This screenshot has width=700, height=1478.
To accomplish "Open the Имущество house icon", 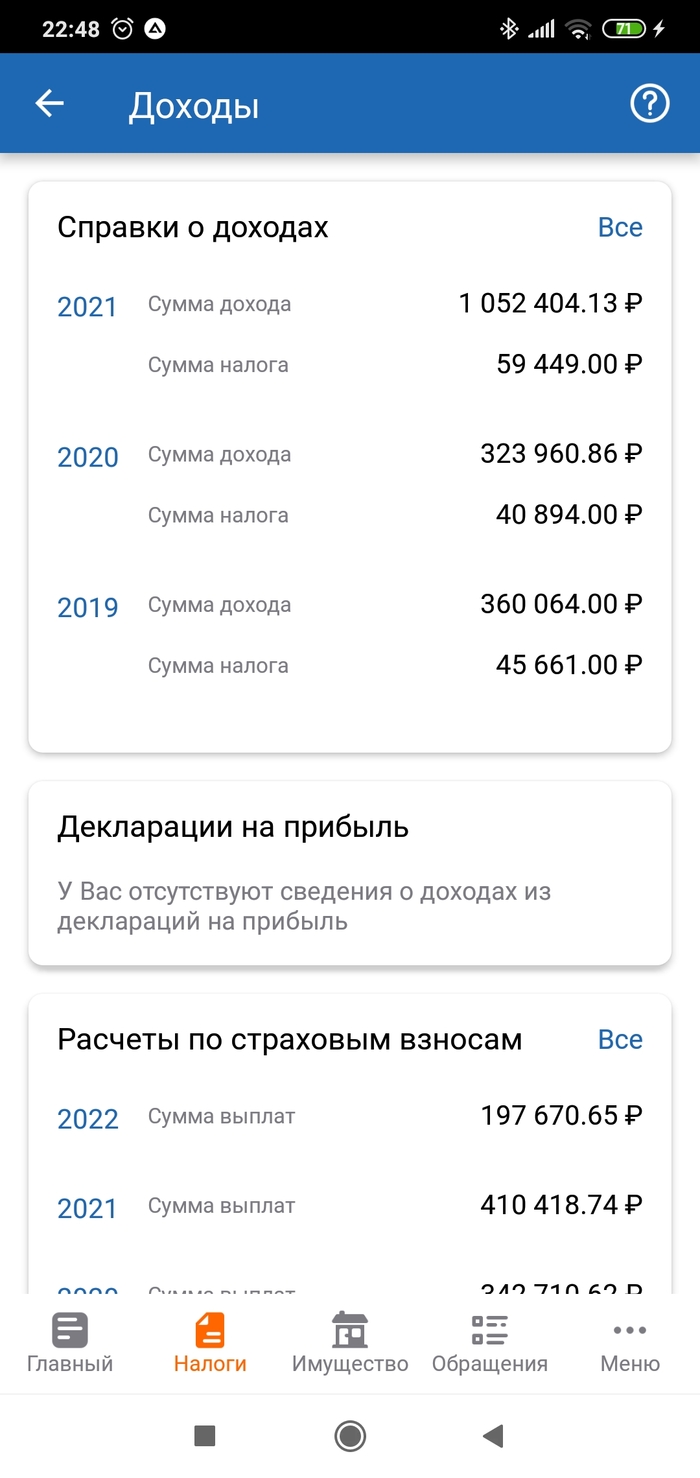I will [x=350, y=1331].
